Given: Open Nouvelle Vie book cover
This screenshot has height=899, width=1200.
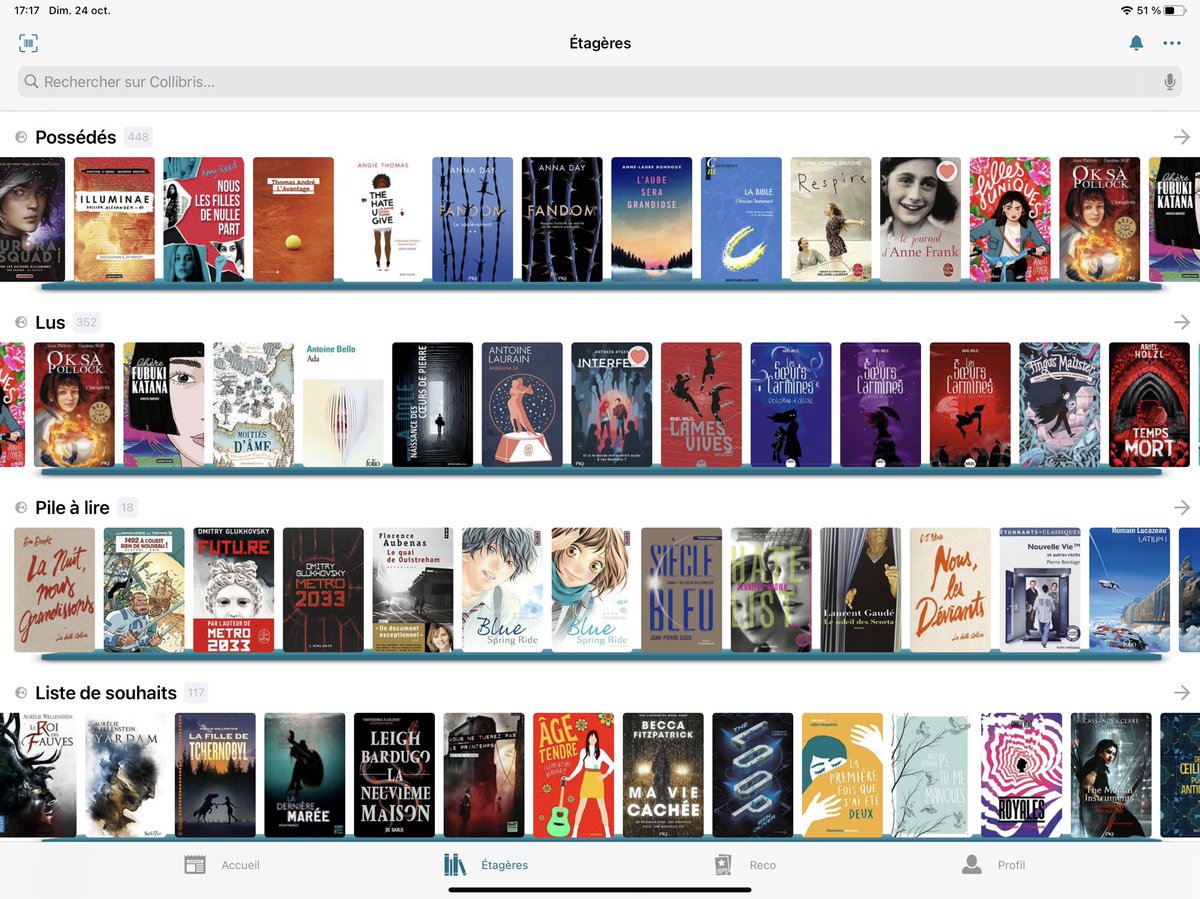Looking at the screenshot, I should 1040,590.
